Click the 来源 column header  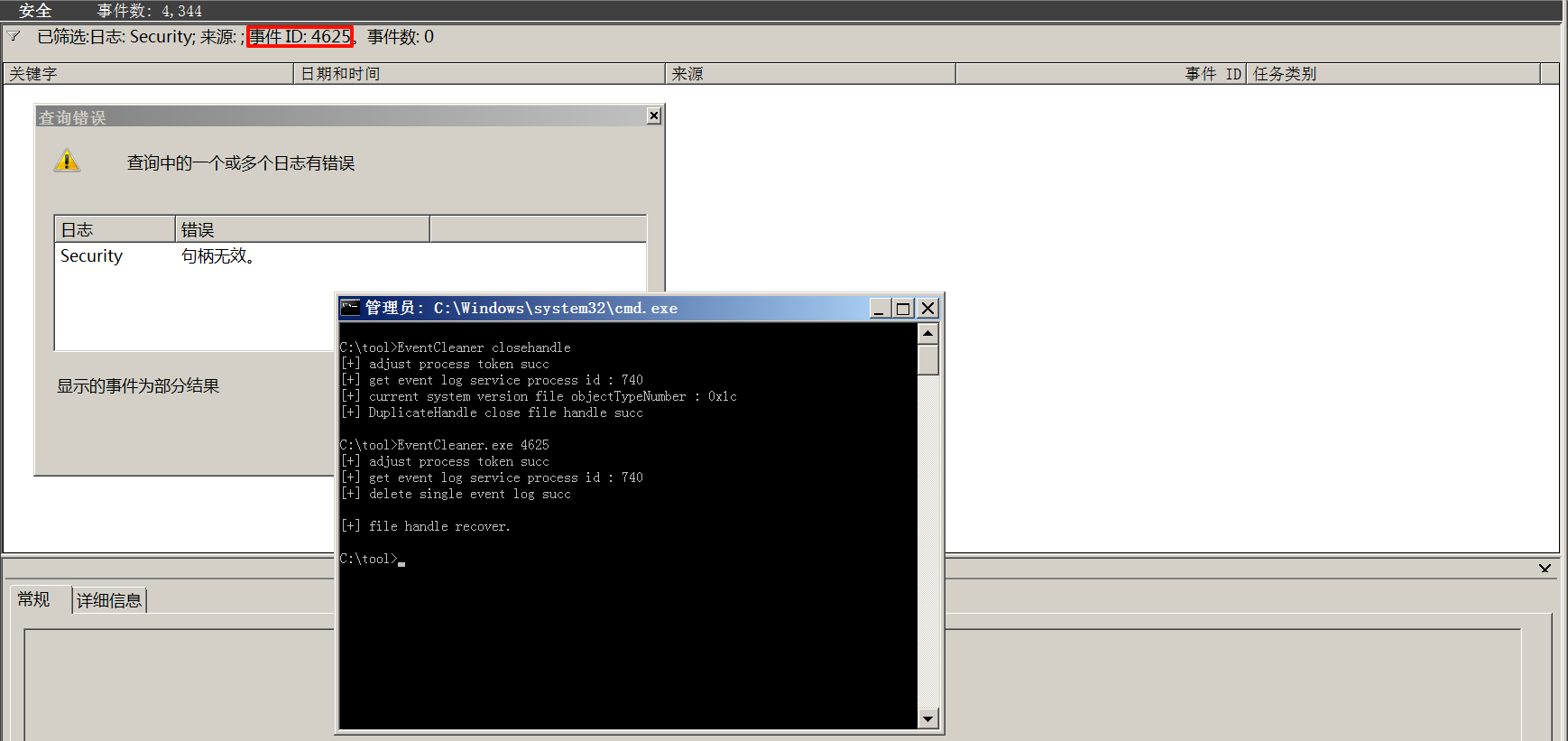coord(809,74)
